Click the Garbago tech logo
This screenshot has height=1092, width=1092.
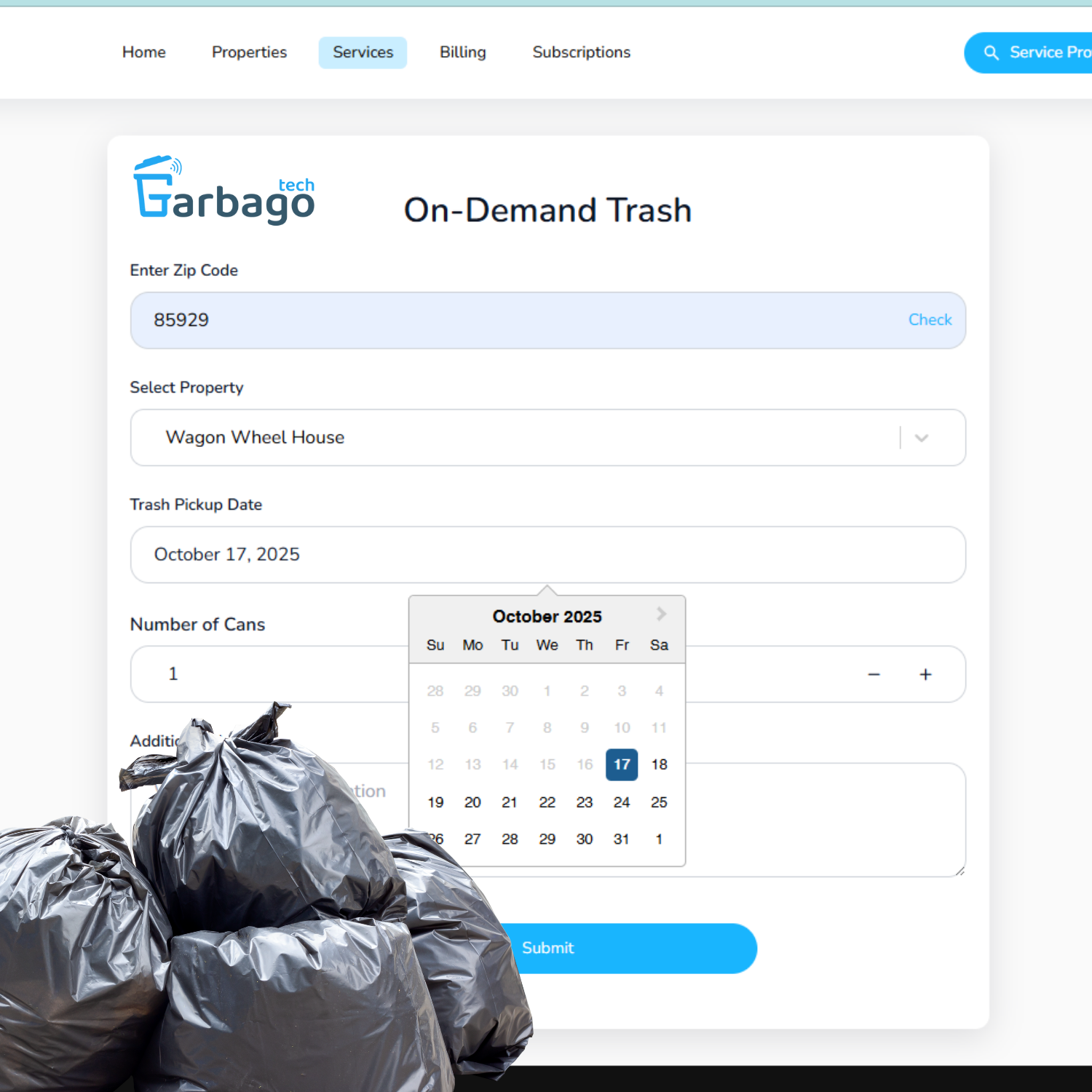225,191
